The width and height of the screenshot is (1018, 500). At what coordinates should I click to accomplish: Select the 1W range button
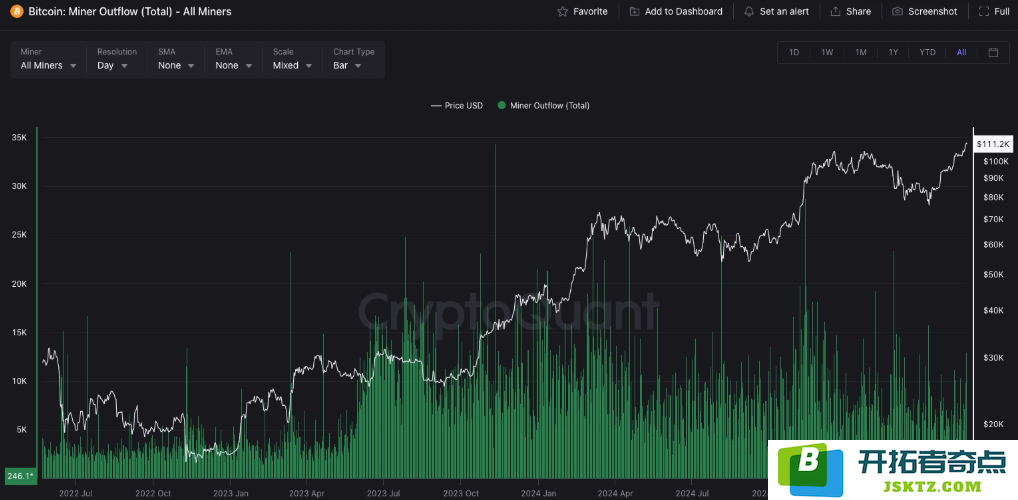(x=827, y=53)
